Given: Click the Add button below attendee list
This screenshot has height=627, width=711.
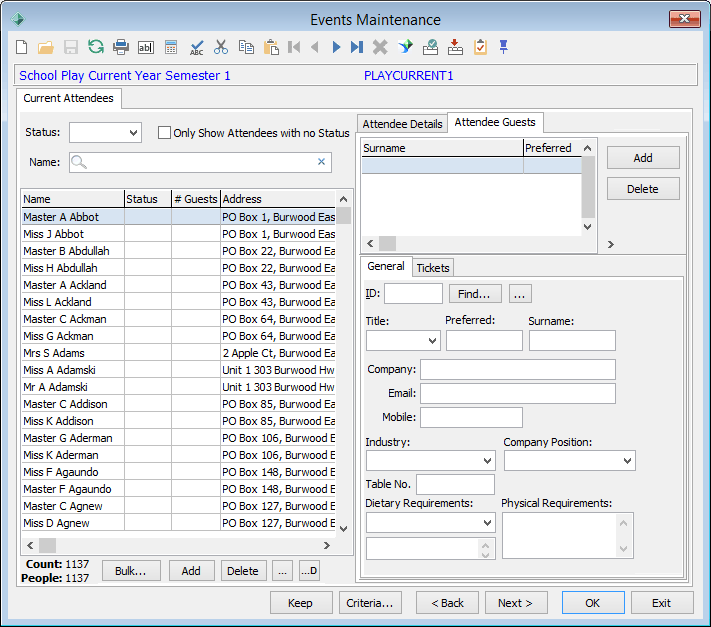Looking at the screenshot, I should (x=191, y=571).
